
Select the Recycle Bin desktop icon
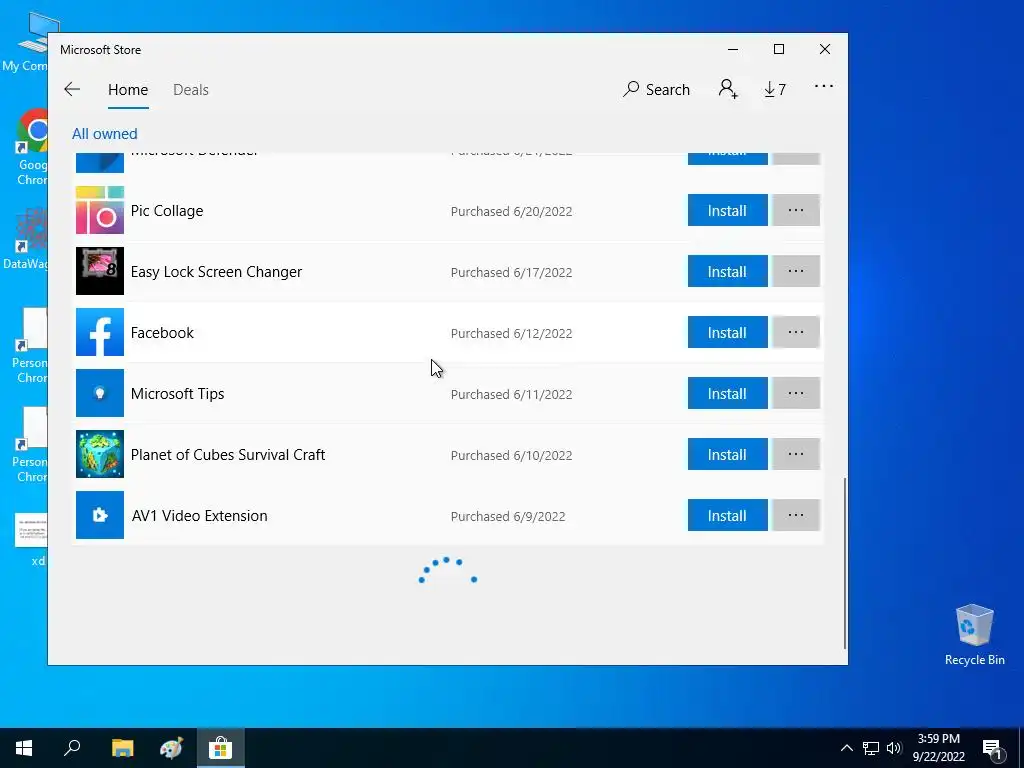click(x=974, y=634)
